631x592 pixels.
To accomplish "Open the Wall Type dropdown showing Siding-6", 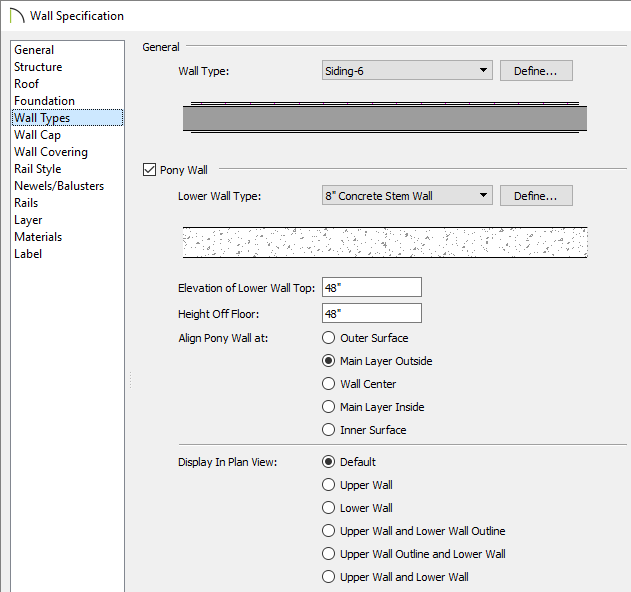I will pos(407,71).
